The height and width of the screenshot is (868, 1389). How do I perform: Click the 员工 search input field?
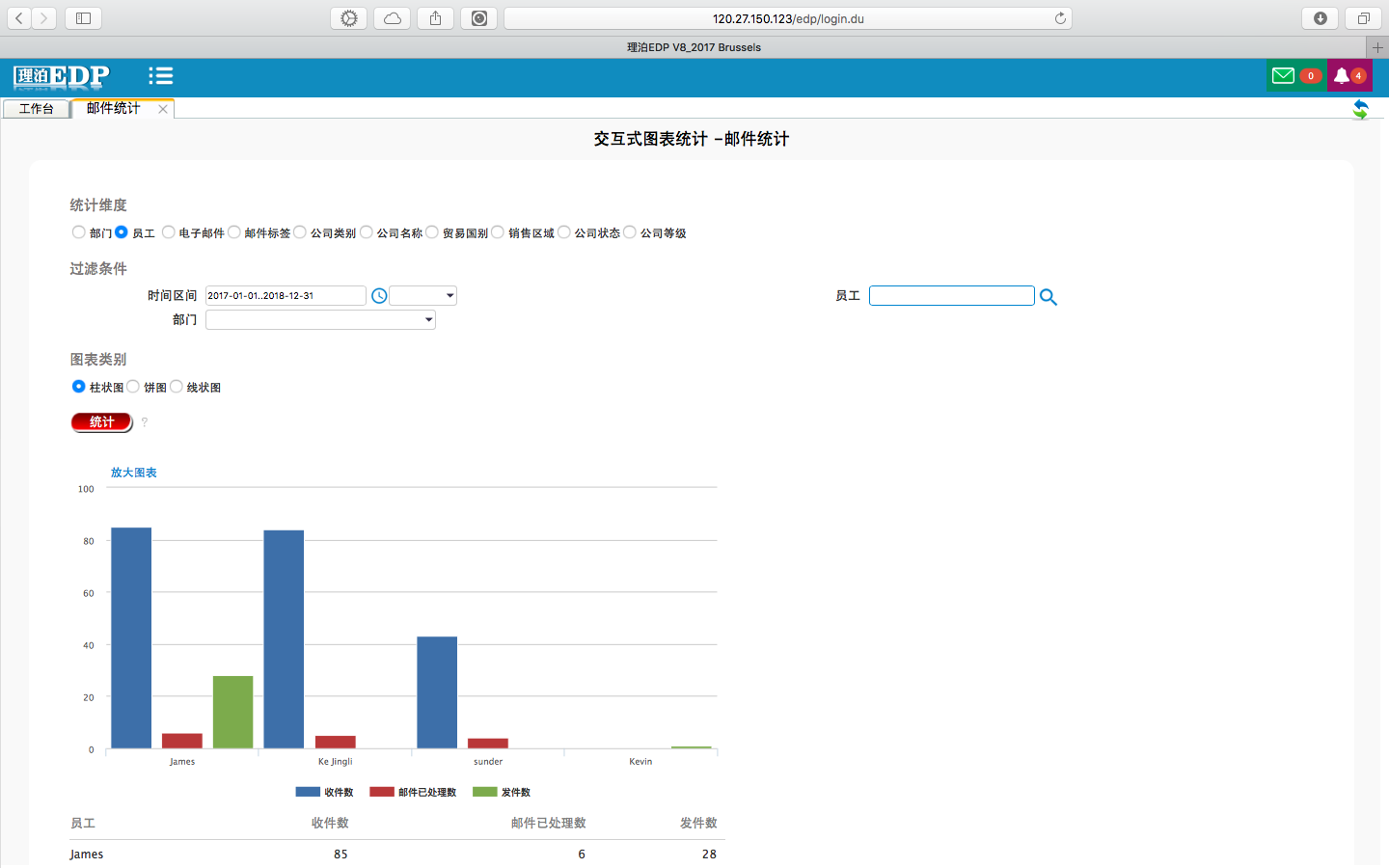pyautogui.click(x=951, y=296)
